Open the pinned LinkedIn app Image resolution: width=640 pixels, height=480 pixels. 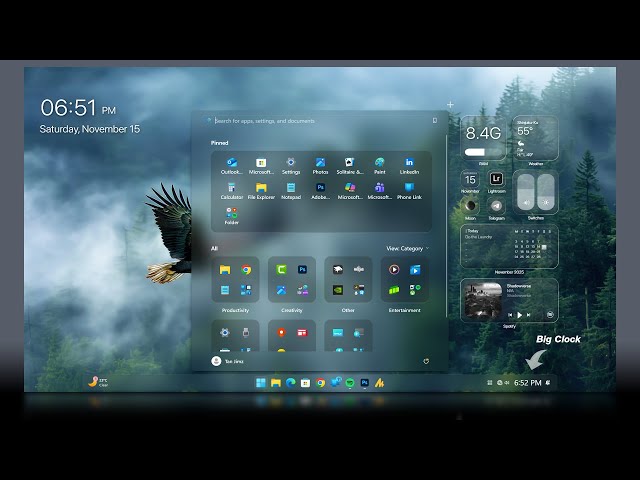[409, 166]
